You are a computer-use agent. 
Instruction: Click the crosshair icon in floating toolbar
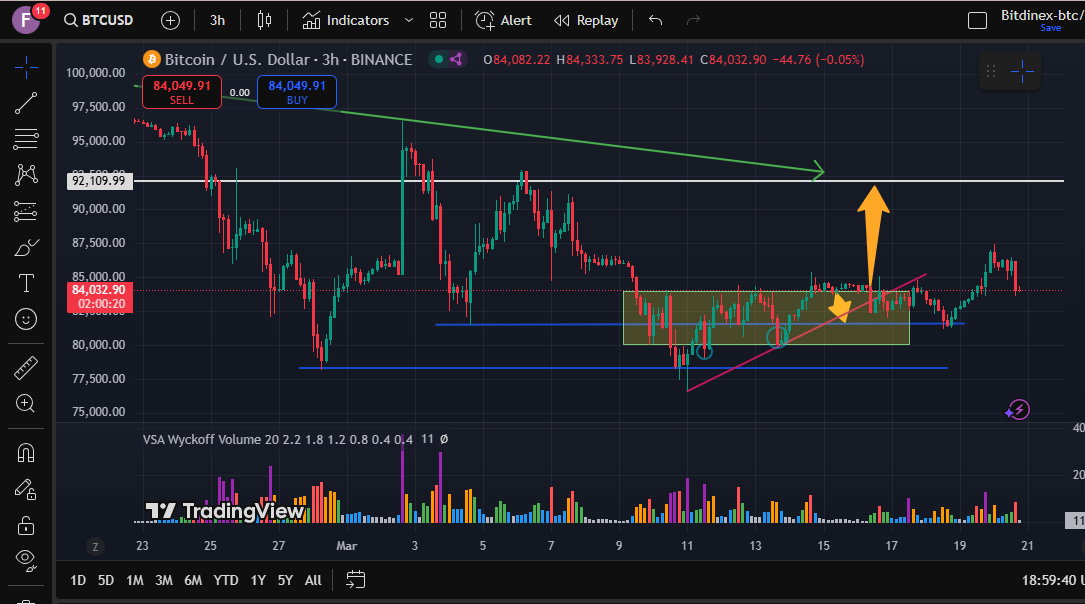coord(1022,71)
